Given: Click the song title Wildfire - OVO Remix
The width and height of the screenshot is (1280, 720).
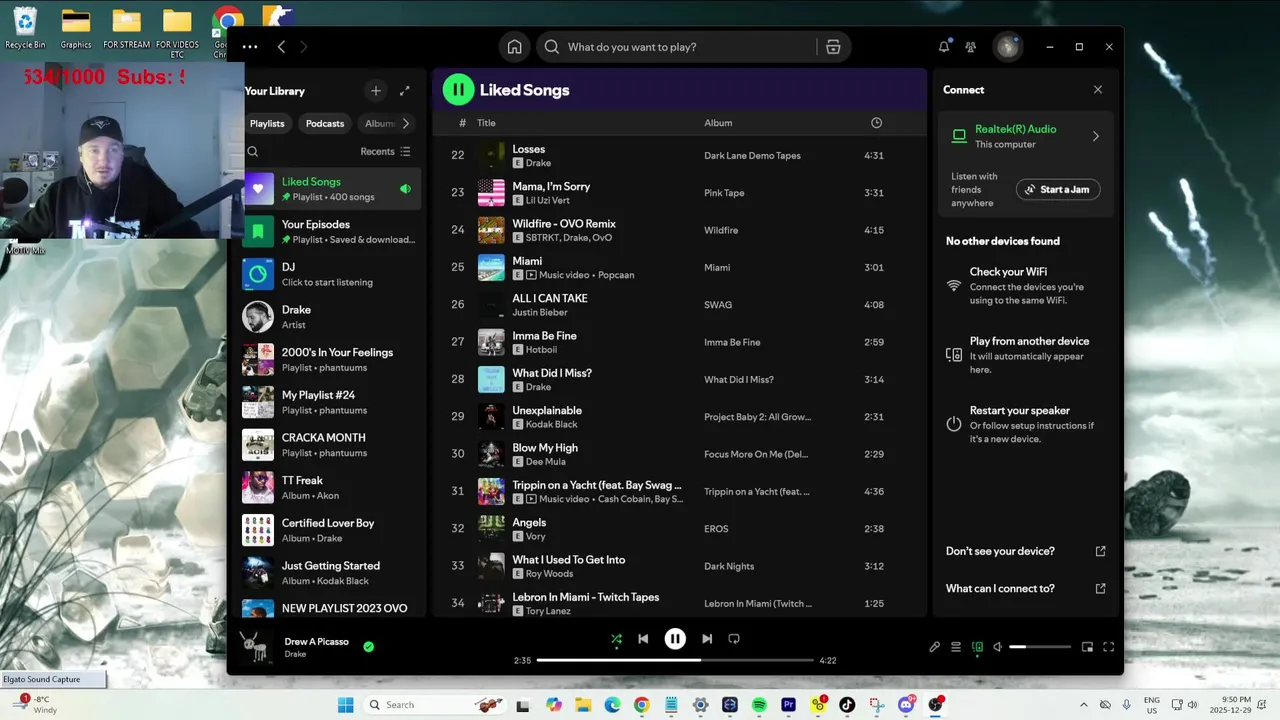Looking at the screenshot, I should pyautogui.click(x=564, y=224).
